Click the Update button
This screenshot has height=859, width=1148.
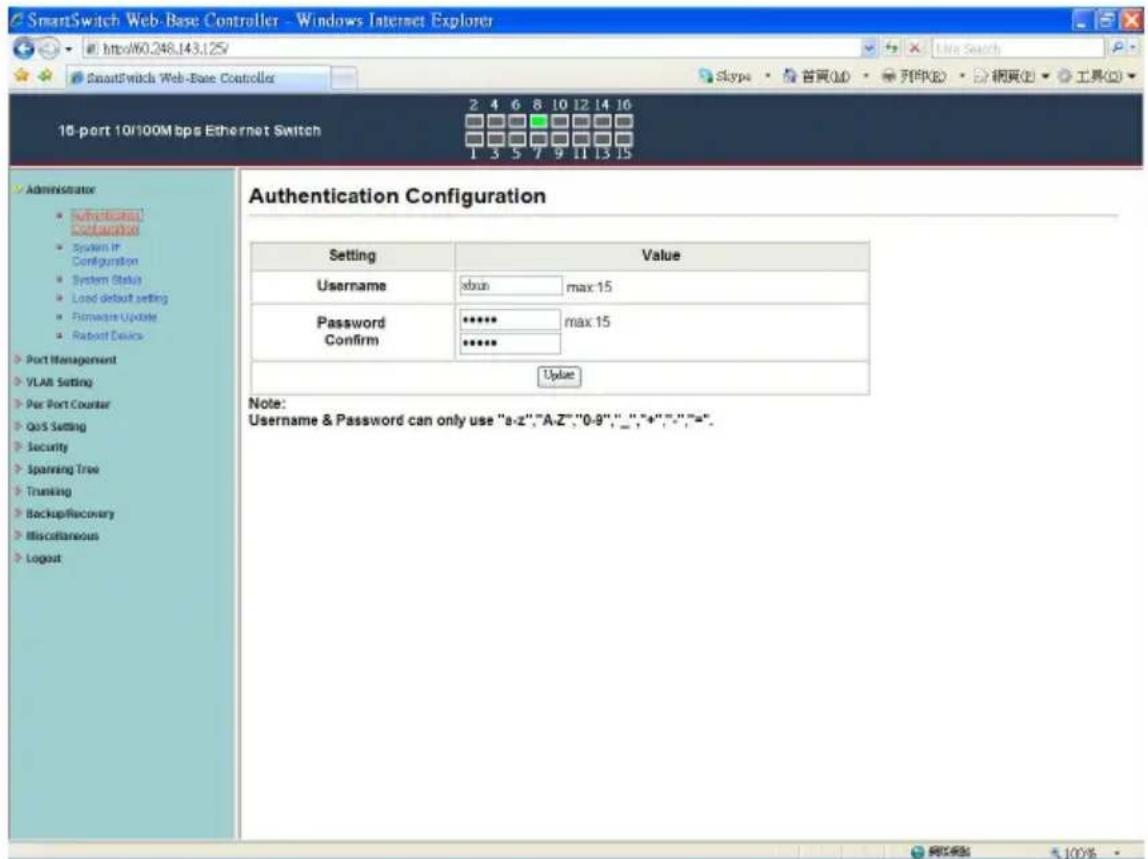click(x=559, y=376)
